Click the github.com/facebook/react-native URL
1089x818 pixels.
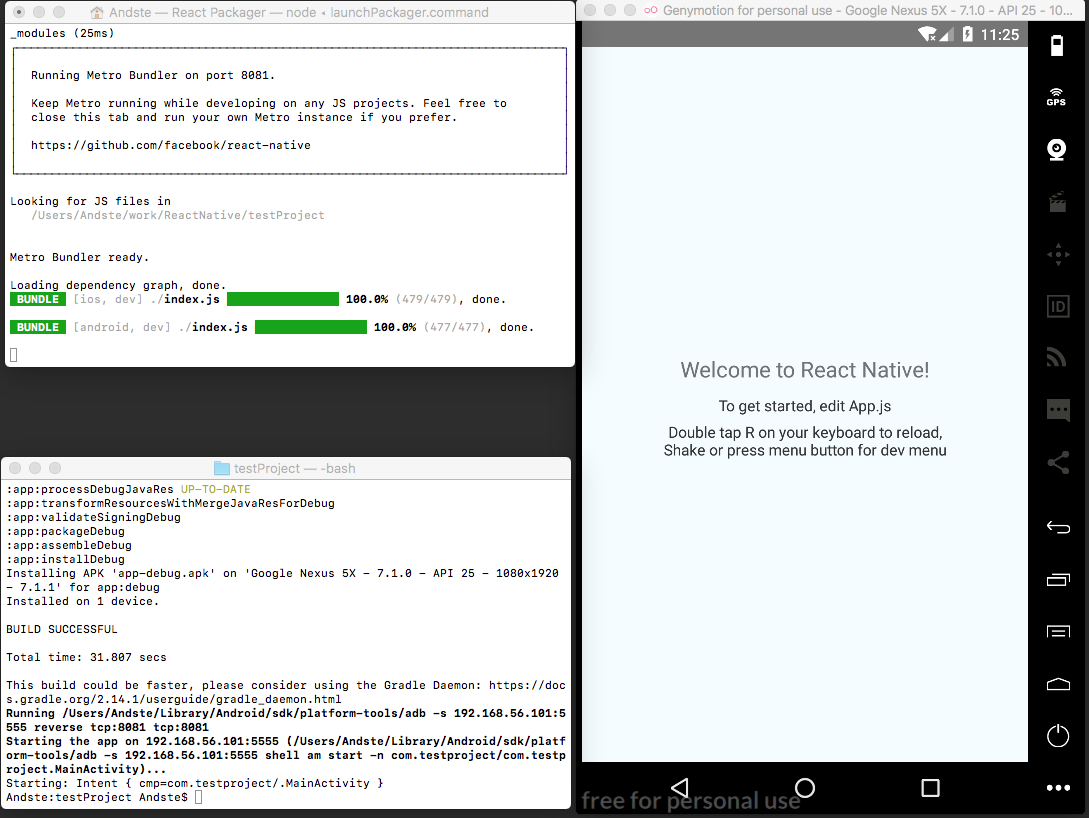click(170, 145)
